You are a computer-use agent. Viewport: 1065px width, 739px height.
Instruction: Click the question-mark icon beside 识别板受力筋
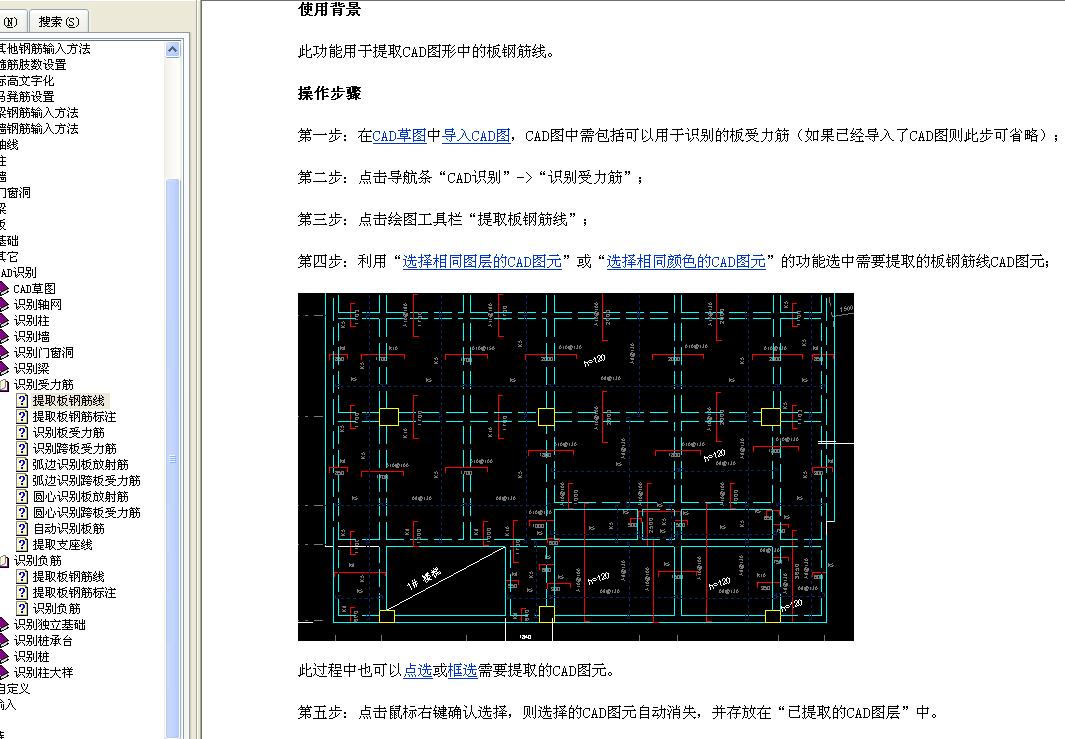[x=22, y=433]
